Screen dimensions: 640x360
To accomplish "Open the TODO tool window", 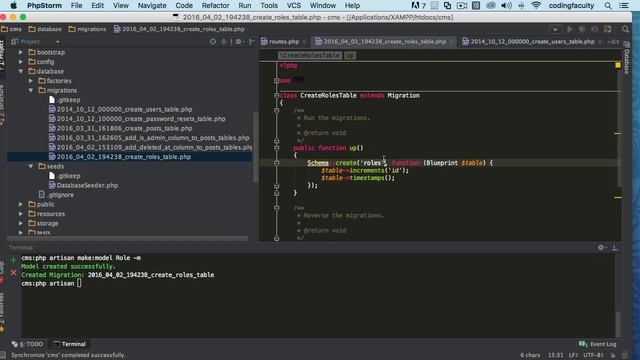I will coord(27,344).
